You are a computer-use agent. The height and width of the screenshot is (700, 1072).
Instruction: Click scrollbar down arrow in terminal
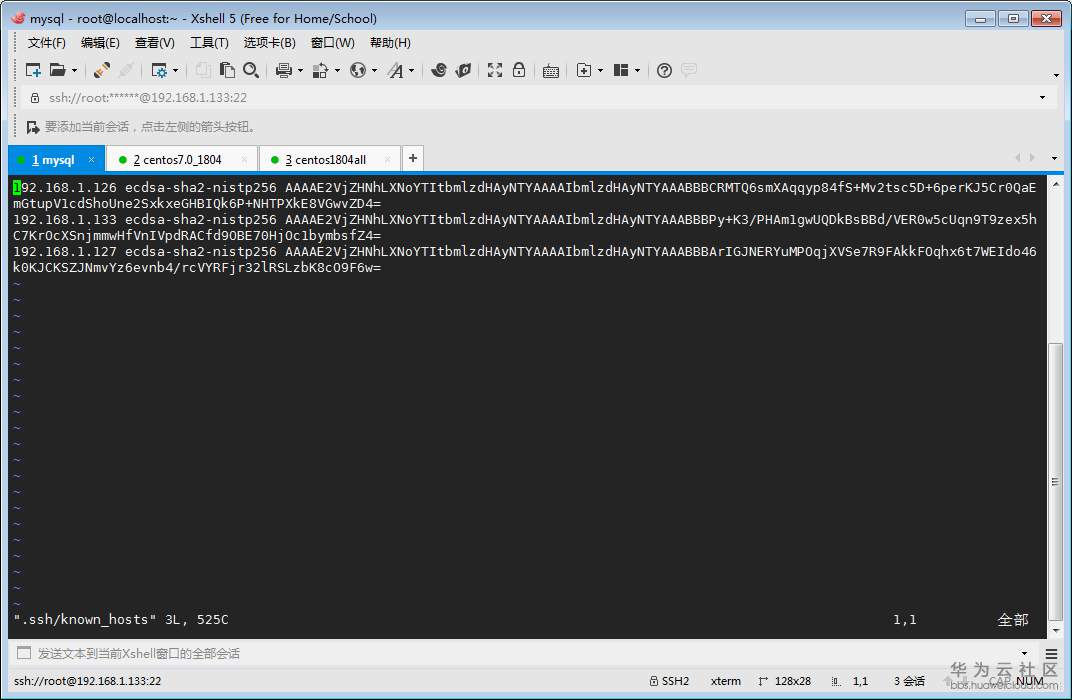click(x=1056, y=630)
